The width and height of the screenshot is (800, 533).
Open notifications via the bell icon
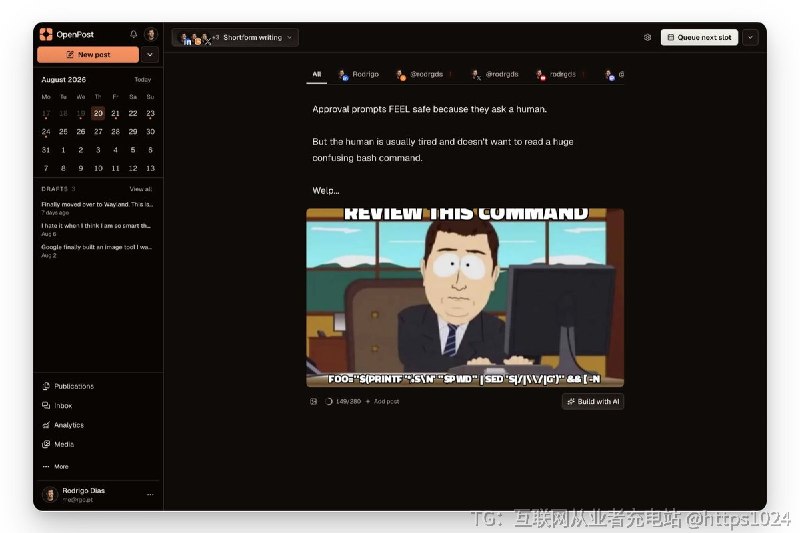click(x=133, y=34)
